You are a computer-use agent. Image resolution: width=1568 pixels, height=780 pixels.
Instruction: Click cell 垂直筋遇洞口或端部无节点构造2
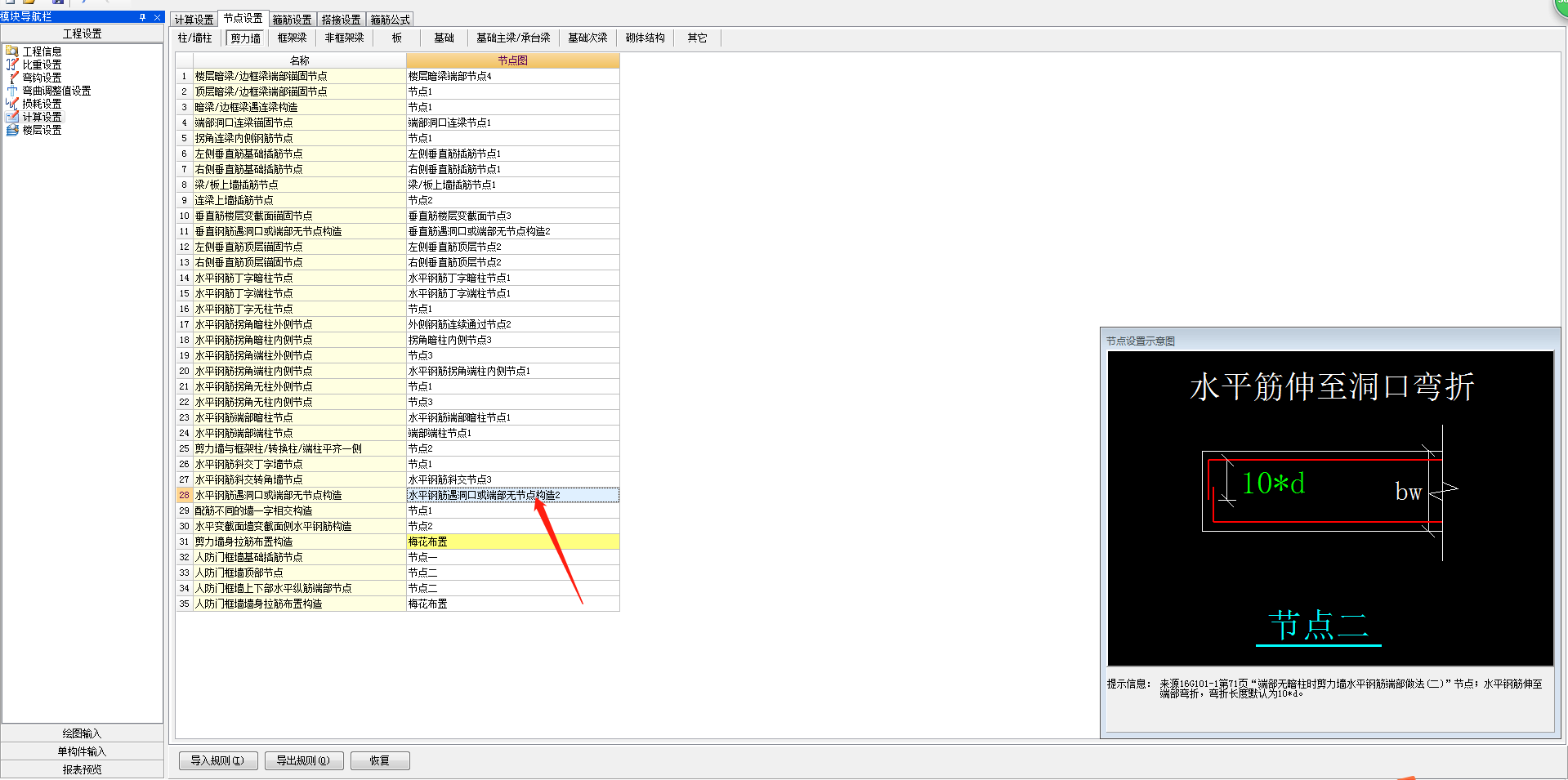tap(512, 231)
